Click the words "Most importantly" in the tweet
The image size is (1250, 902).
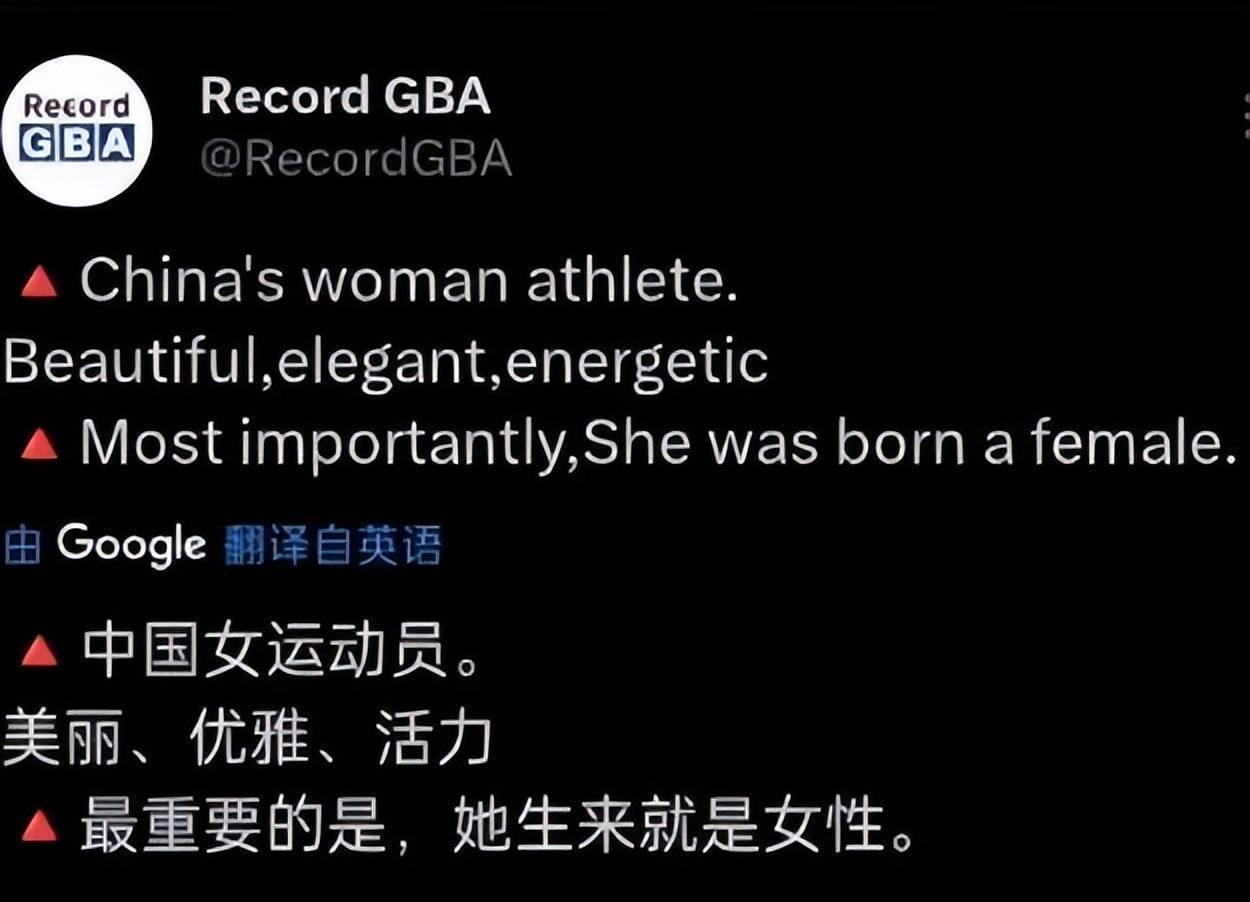tap(324, 445)
